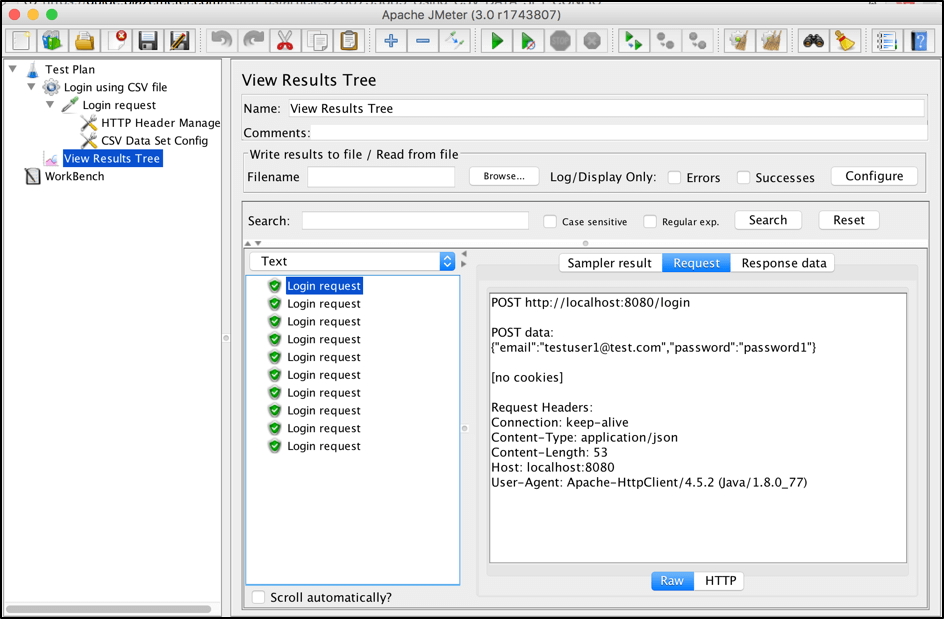Select CSV Data Set Config in the tree
Screen dimensions: 944x619
coord(154,141)
